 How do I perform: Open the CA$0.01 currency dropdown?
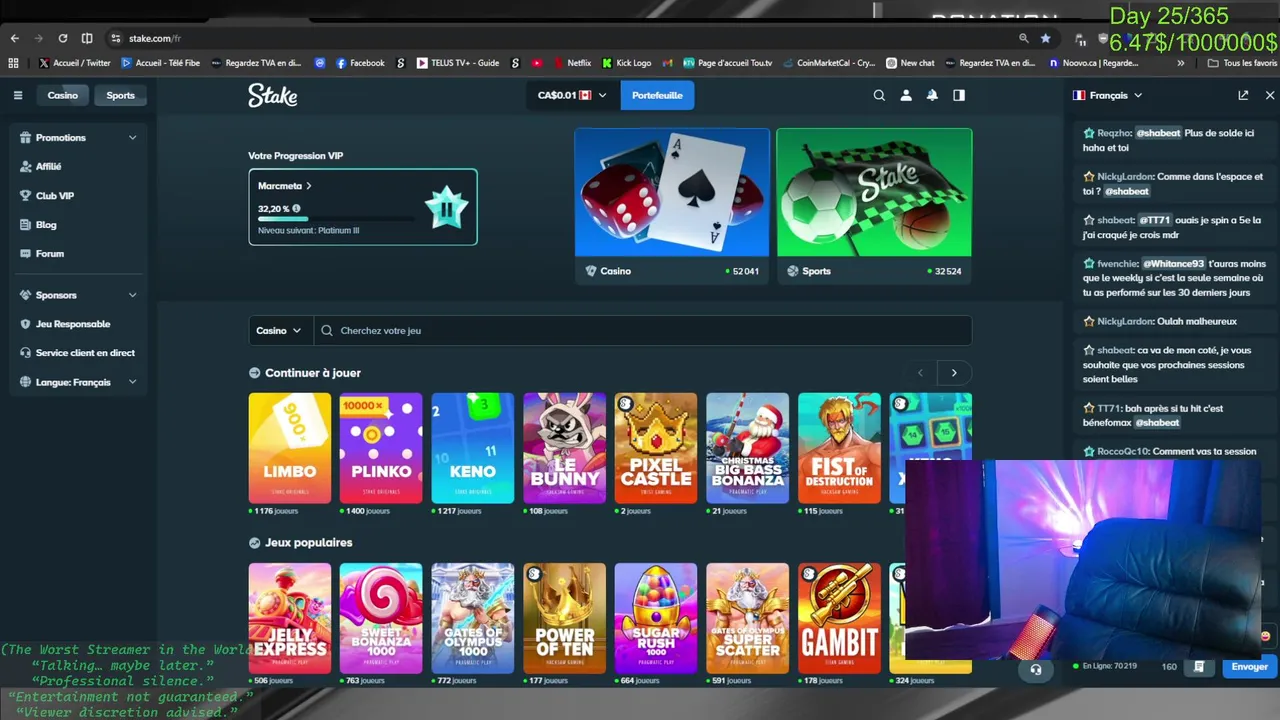(x=572, y=95)
